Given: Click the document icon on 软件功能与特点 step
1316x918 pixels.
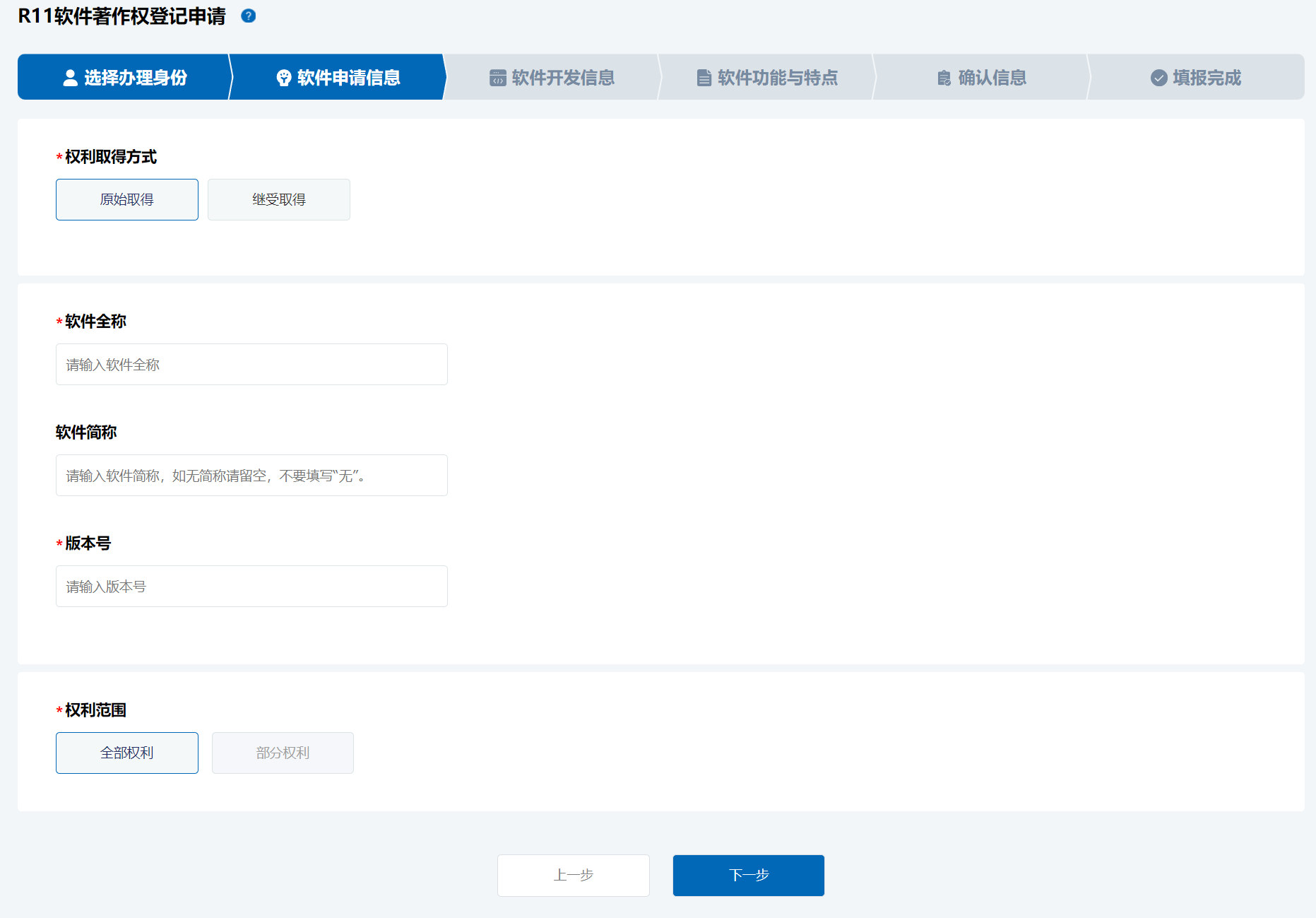Looking at the screenshot, I should tap(704, 78).
